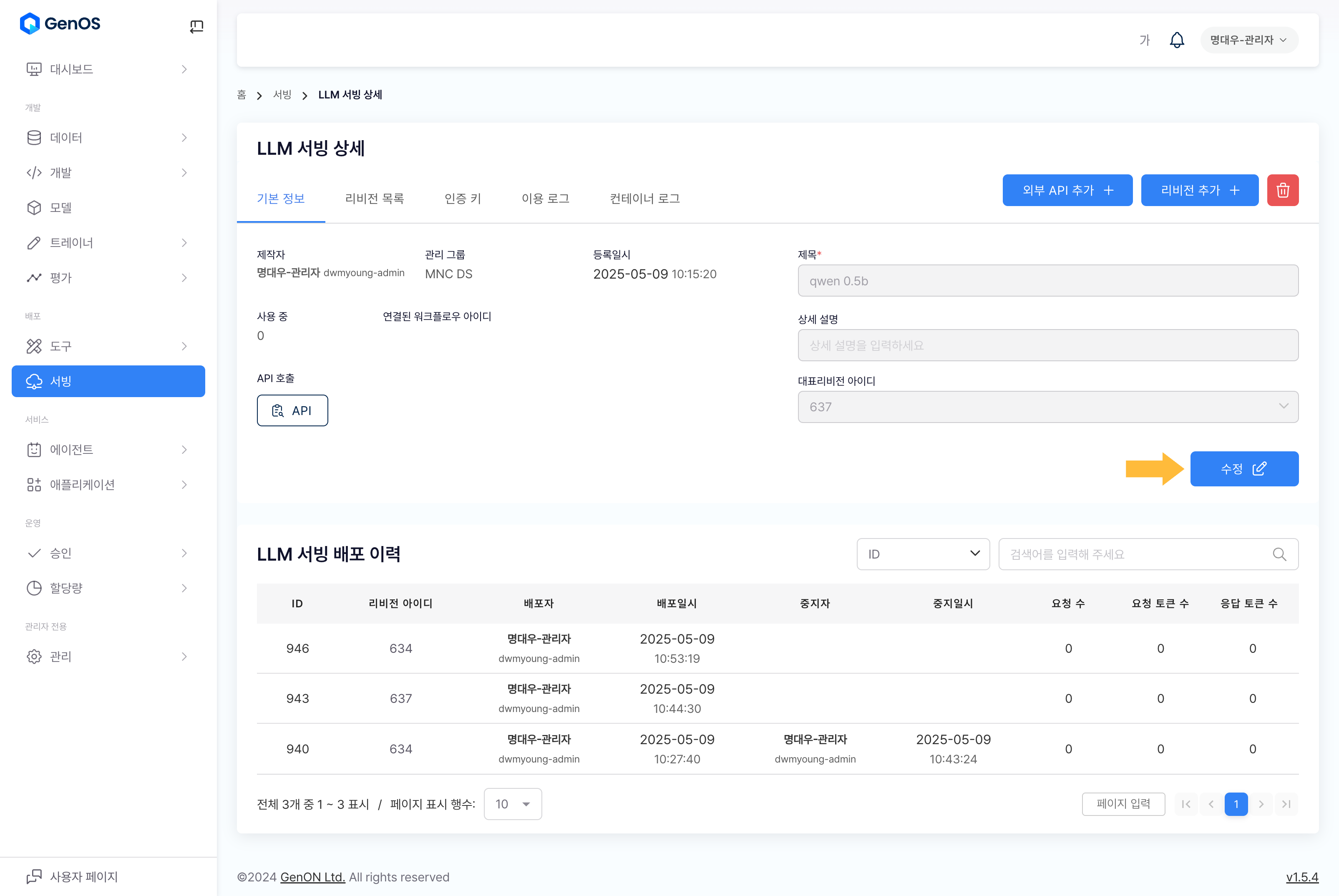Open the 모델 sidebar item
The image size is (1339, 896).
(60, 207)
